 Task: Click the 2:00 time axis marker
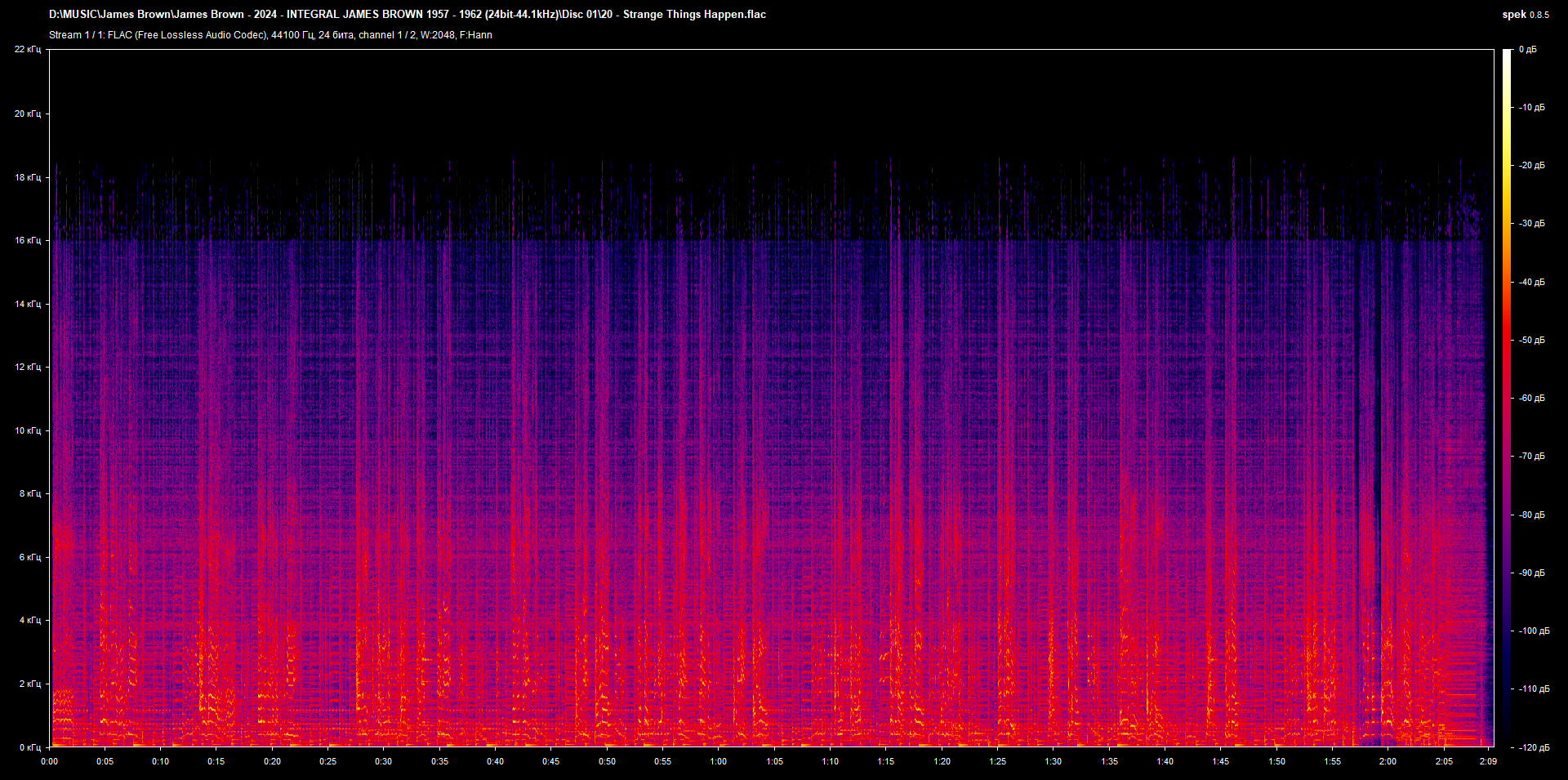(1388, 761)
